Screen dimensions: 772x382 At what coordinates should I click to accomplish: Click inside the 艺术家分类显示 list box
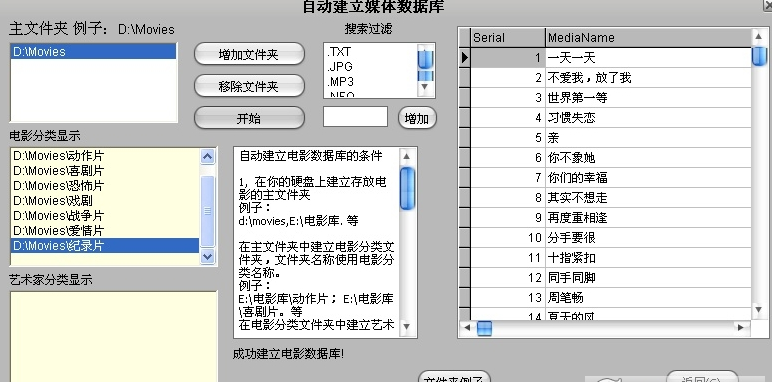point(113,336)
